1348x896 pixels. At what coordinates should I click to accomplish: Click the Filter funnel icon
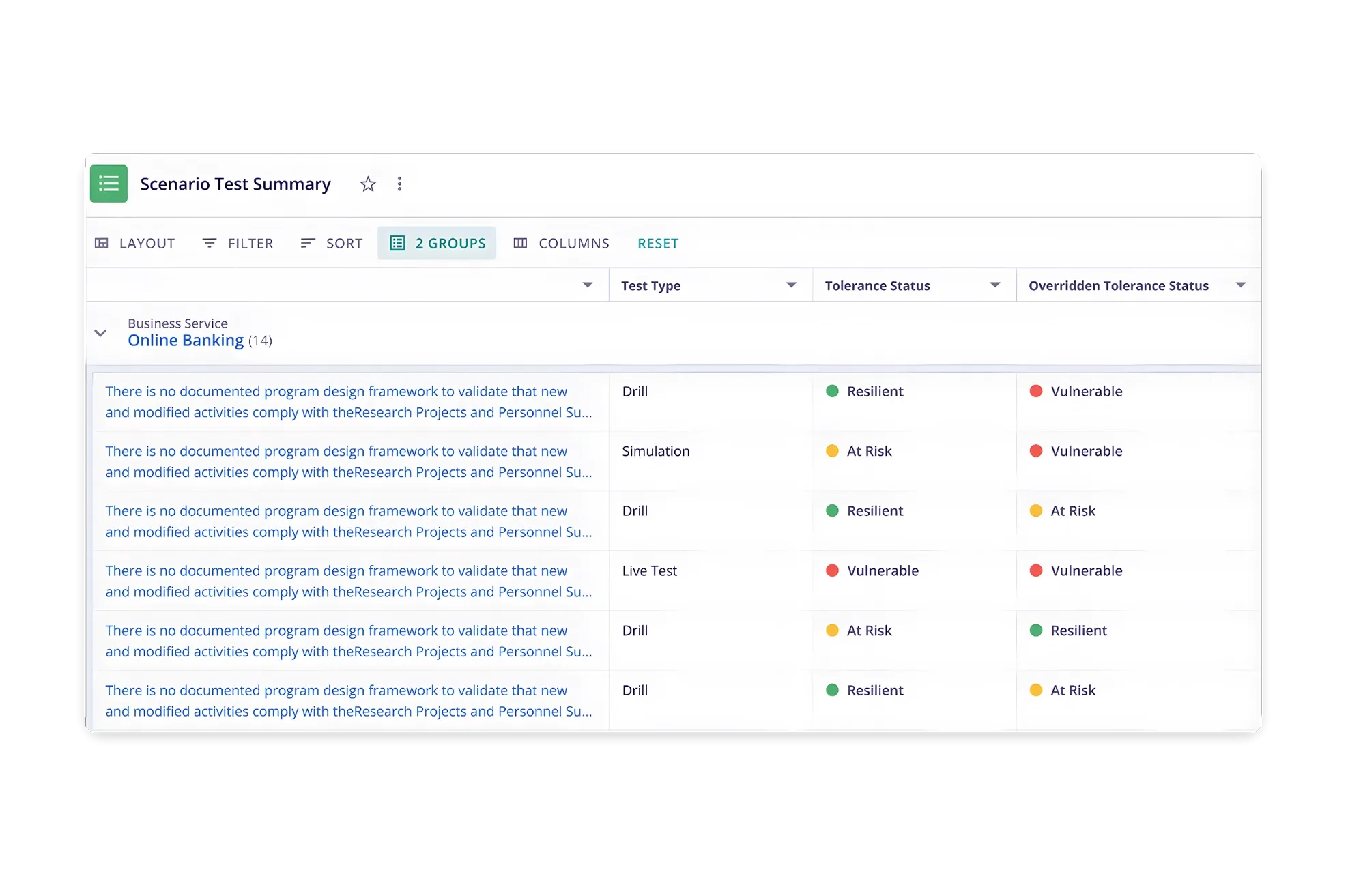coord(210,244)
